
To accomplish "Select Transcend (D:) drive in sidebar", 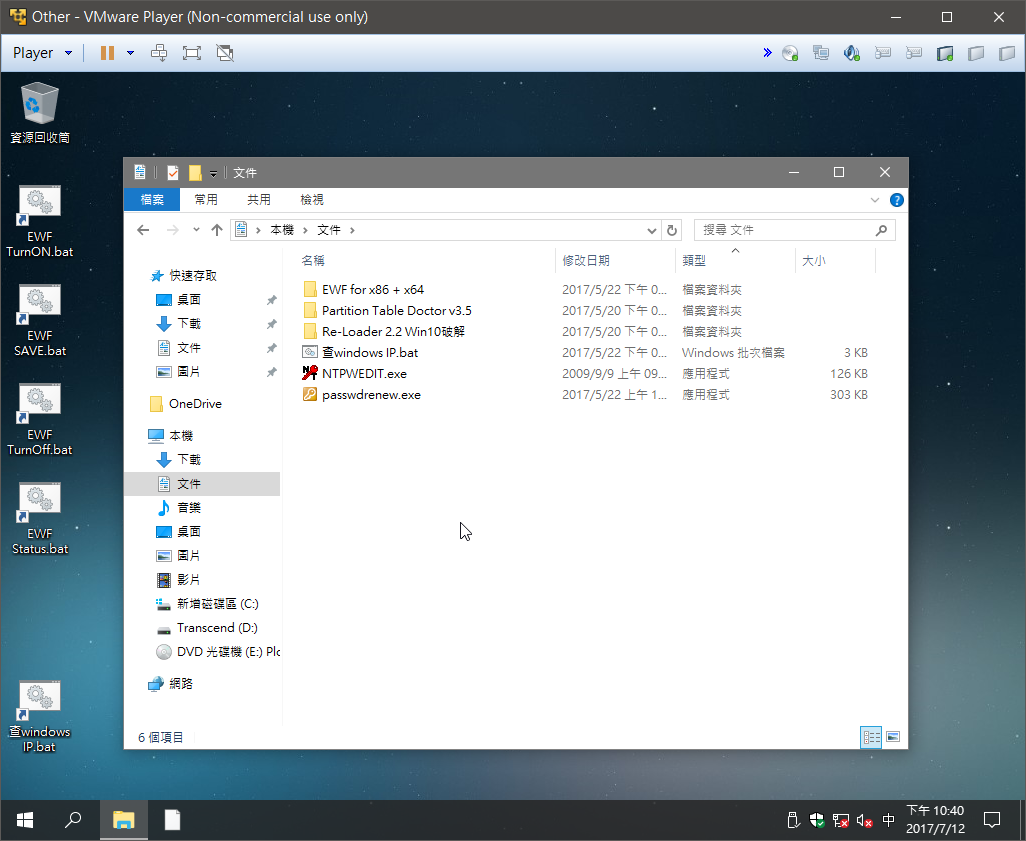I will pos(217,628).
